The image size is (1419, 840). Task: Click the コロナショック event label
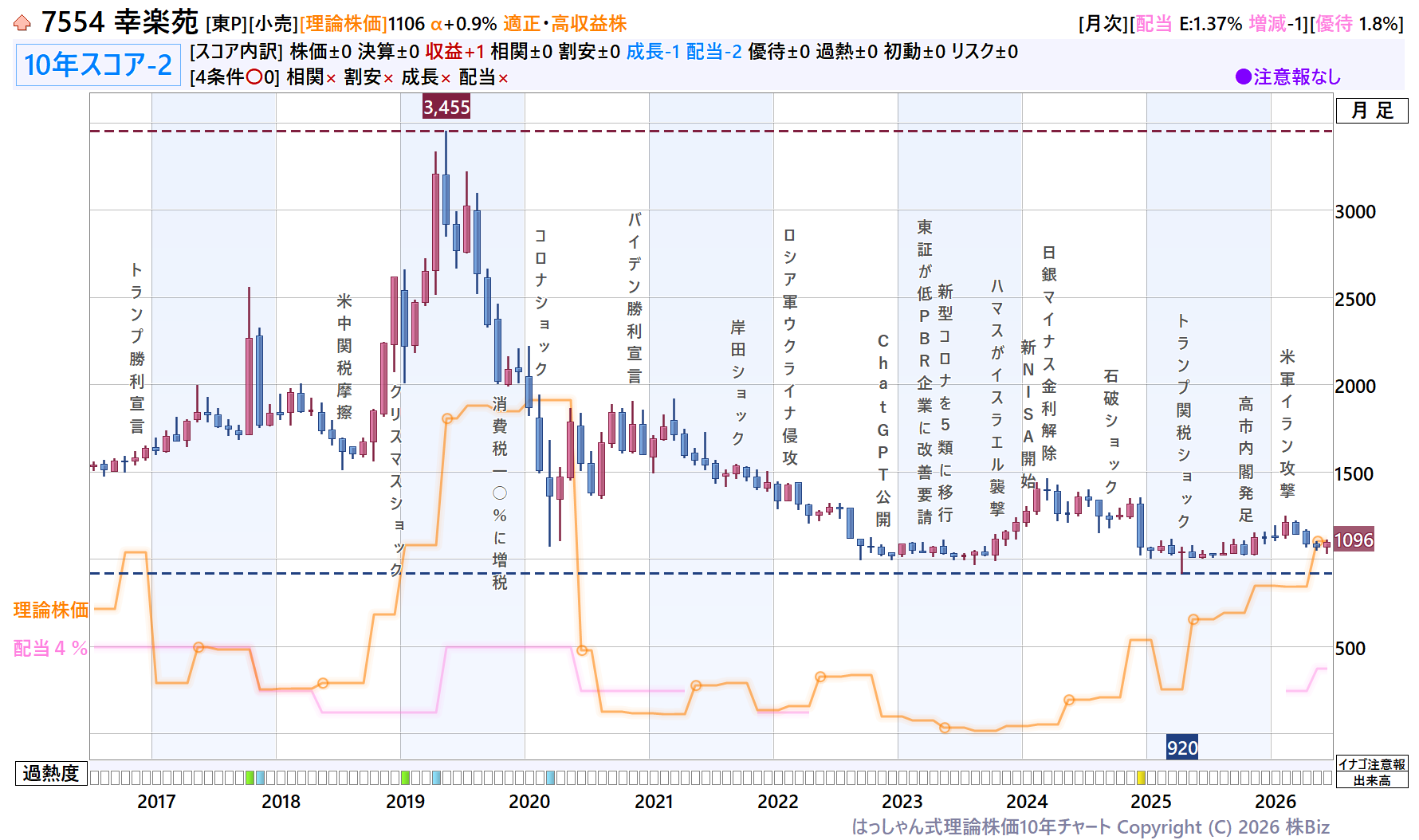coord(541,302)
